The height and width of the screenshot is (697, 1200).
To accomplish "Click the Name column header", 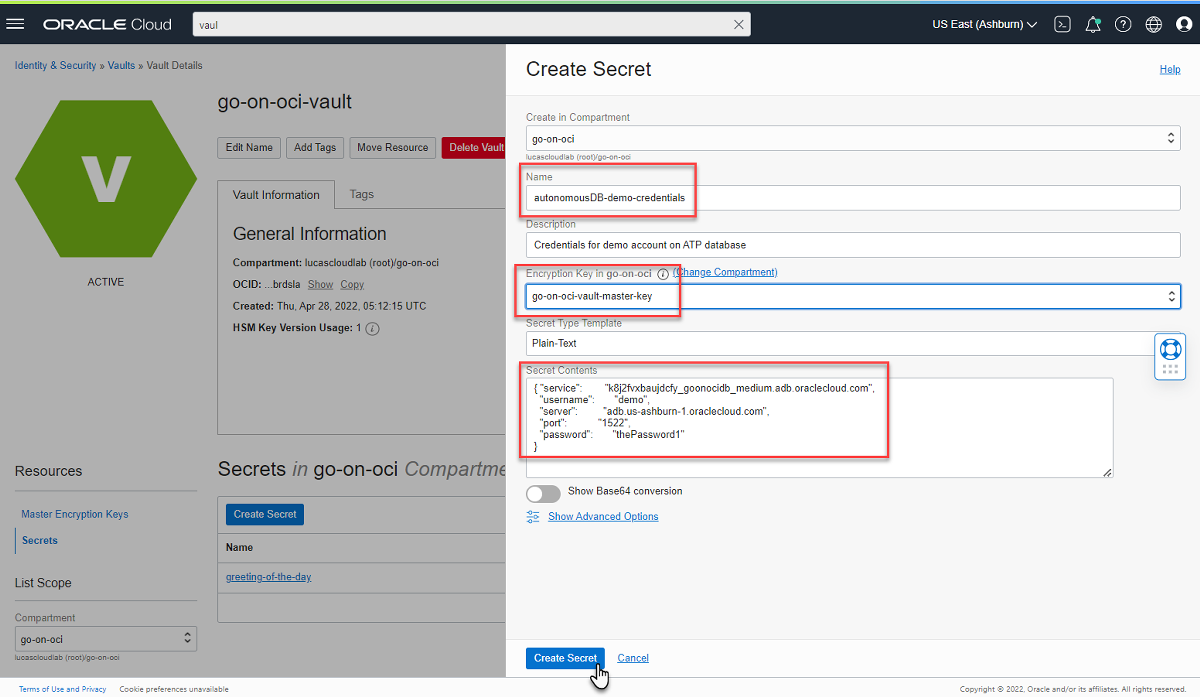I will coord(240,548).
